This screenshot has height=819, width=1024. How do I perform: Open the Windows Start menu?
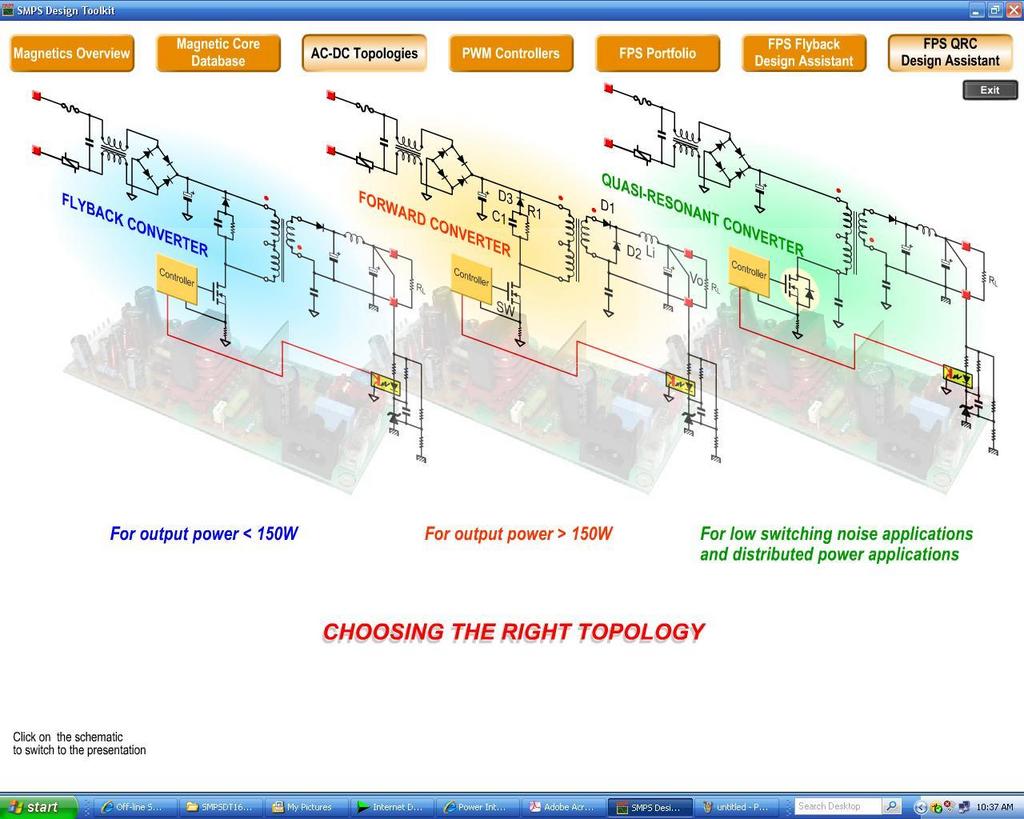coord(38,807)
